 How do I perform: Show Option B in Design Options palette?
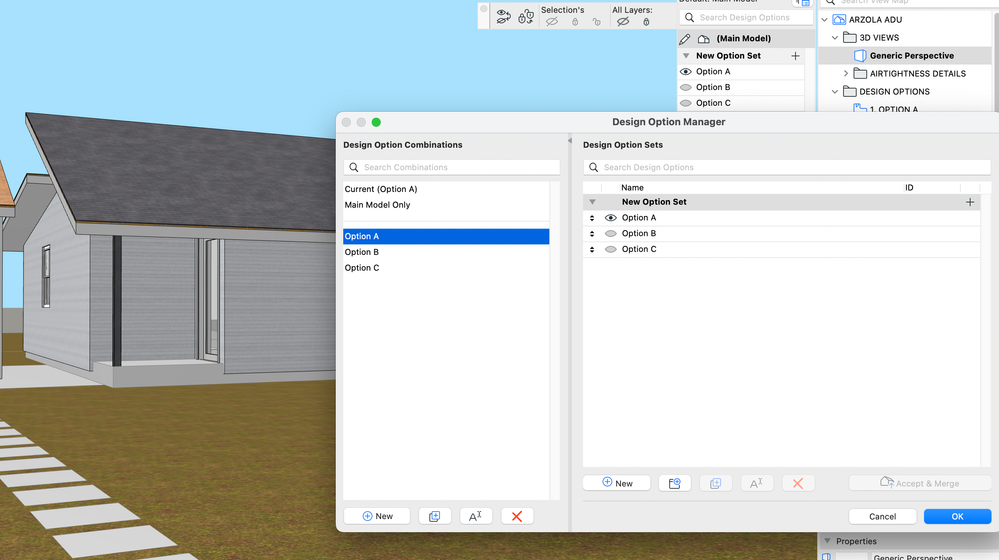686,87
